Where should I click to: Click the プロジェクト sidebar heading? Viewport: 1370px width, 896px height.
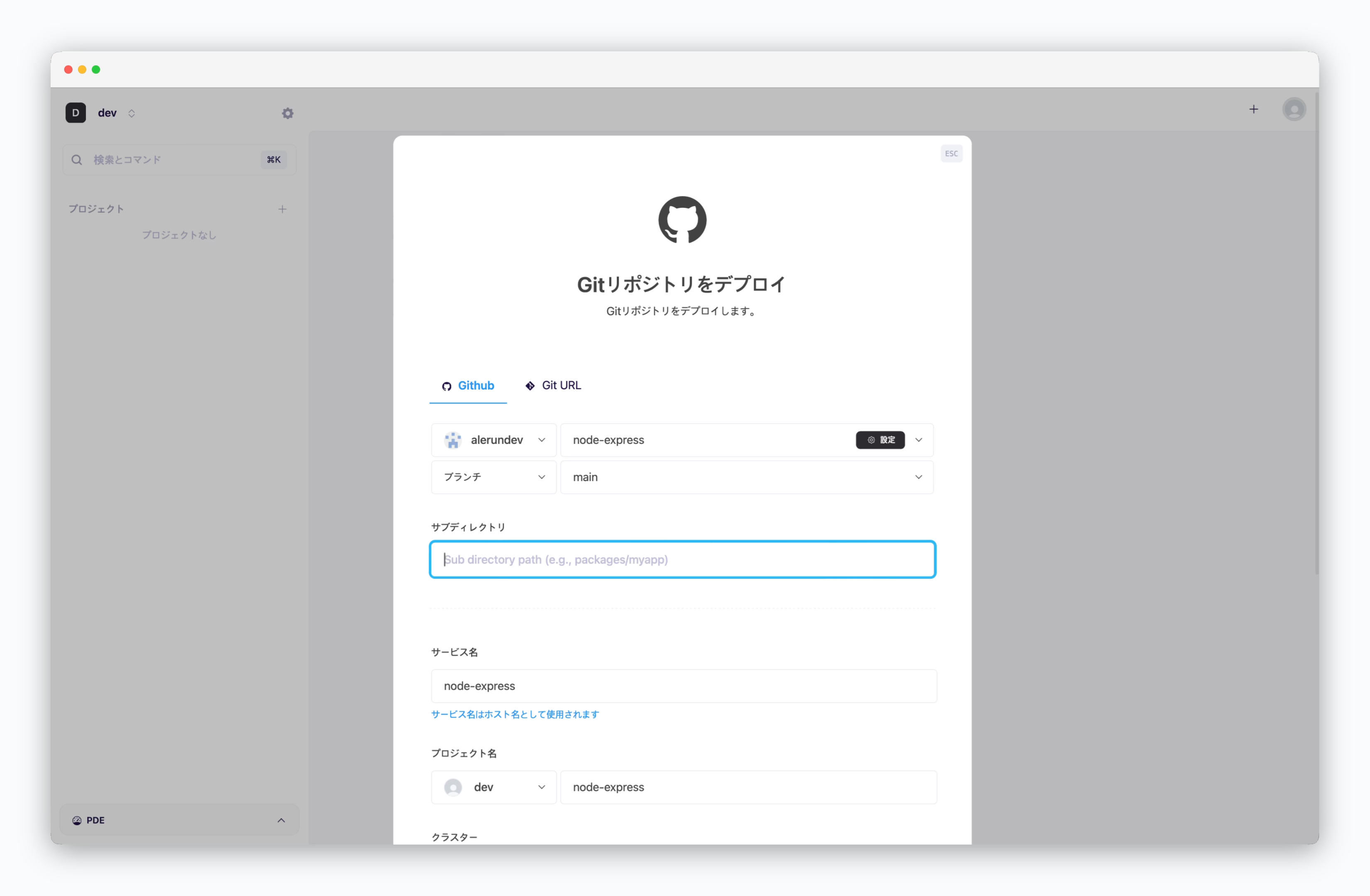[96, 209]
